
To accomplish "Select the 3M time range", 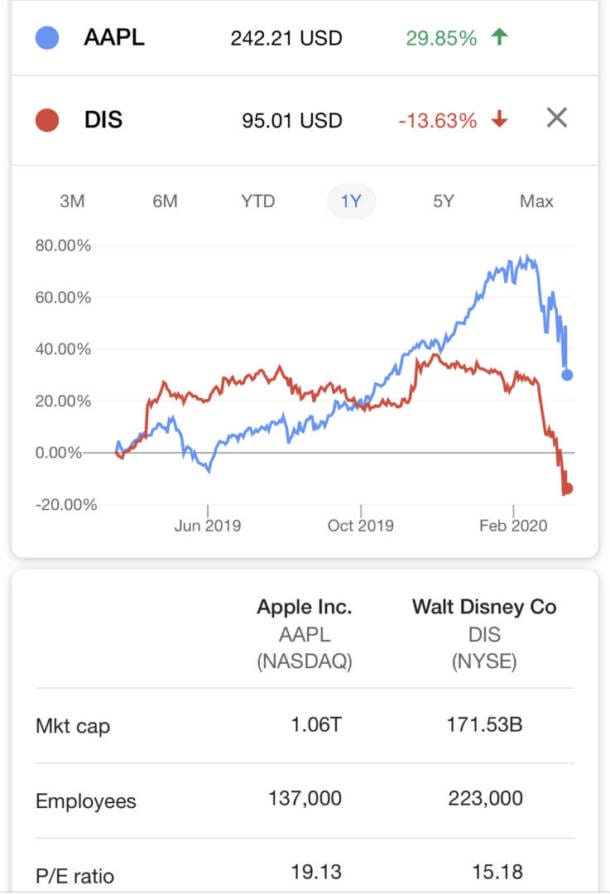I will tap(72, 201).
